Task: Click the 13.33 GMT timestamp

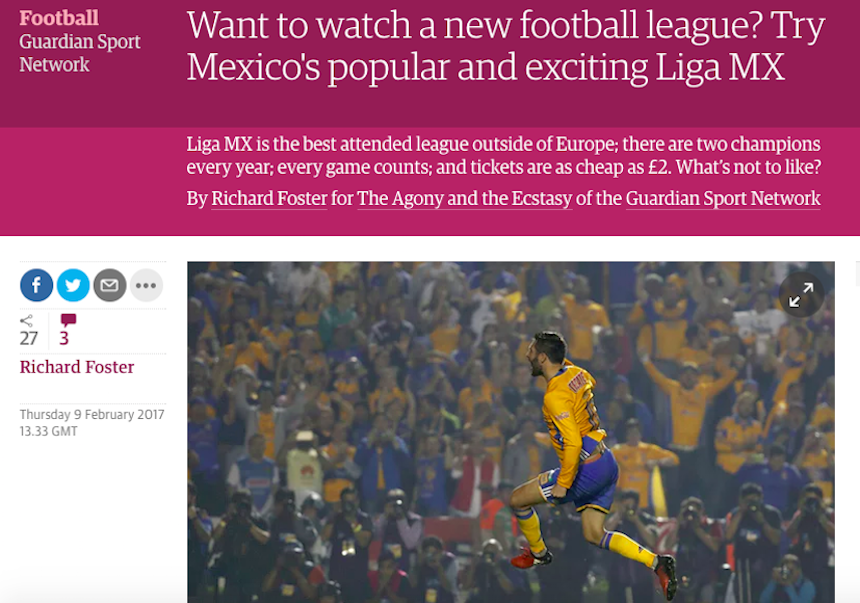Action: (48, 431)
